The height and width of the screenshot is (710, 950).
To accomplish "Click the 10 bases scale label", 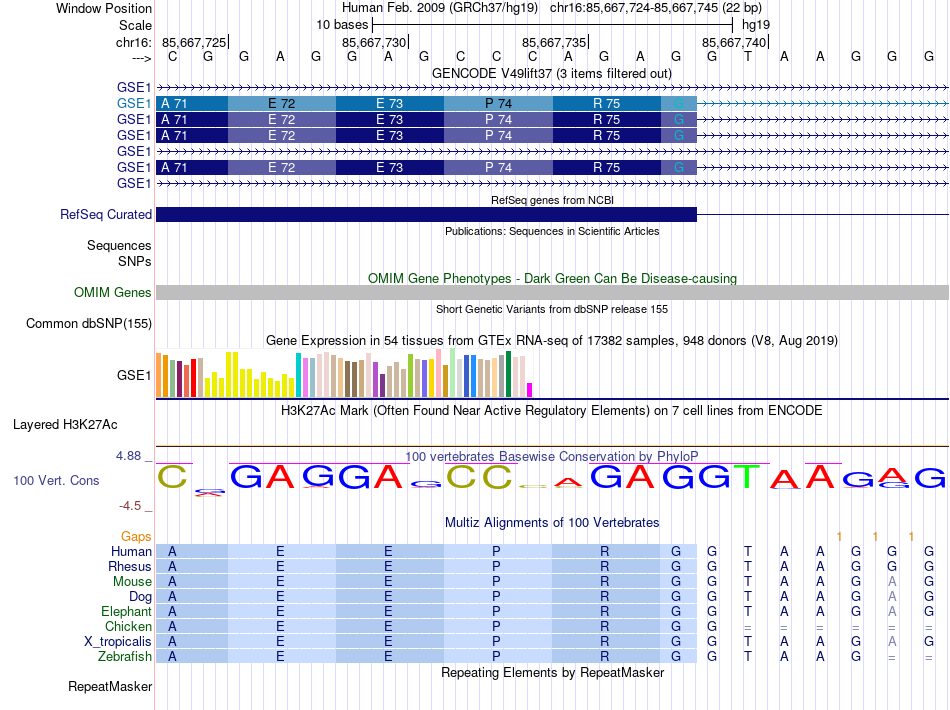I will pyautogui.click(x=342, y=25).
